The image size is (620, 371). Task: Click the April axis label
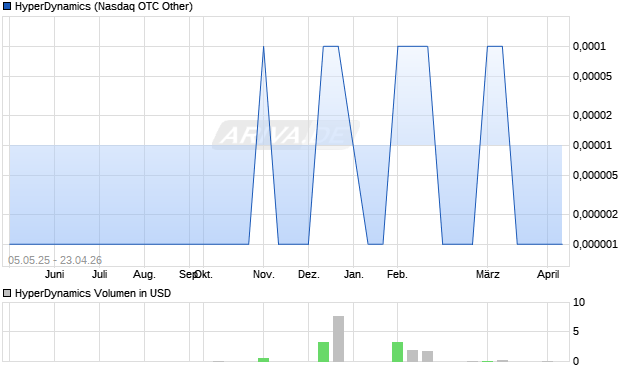tap(548, 274)
